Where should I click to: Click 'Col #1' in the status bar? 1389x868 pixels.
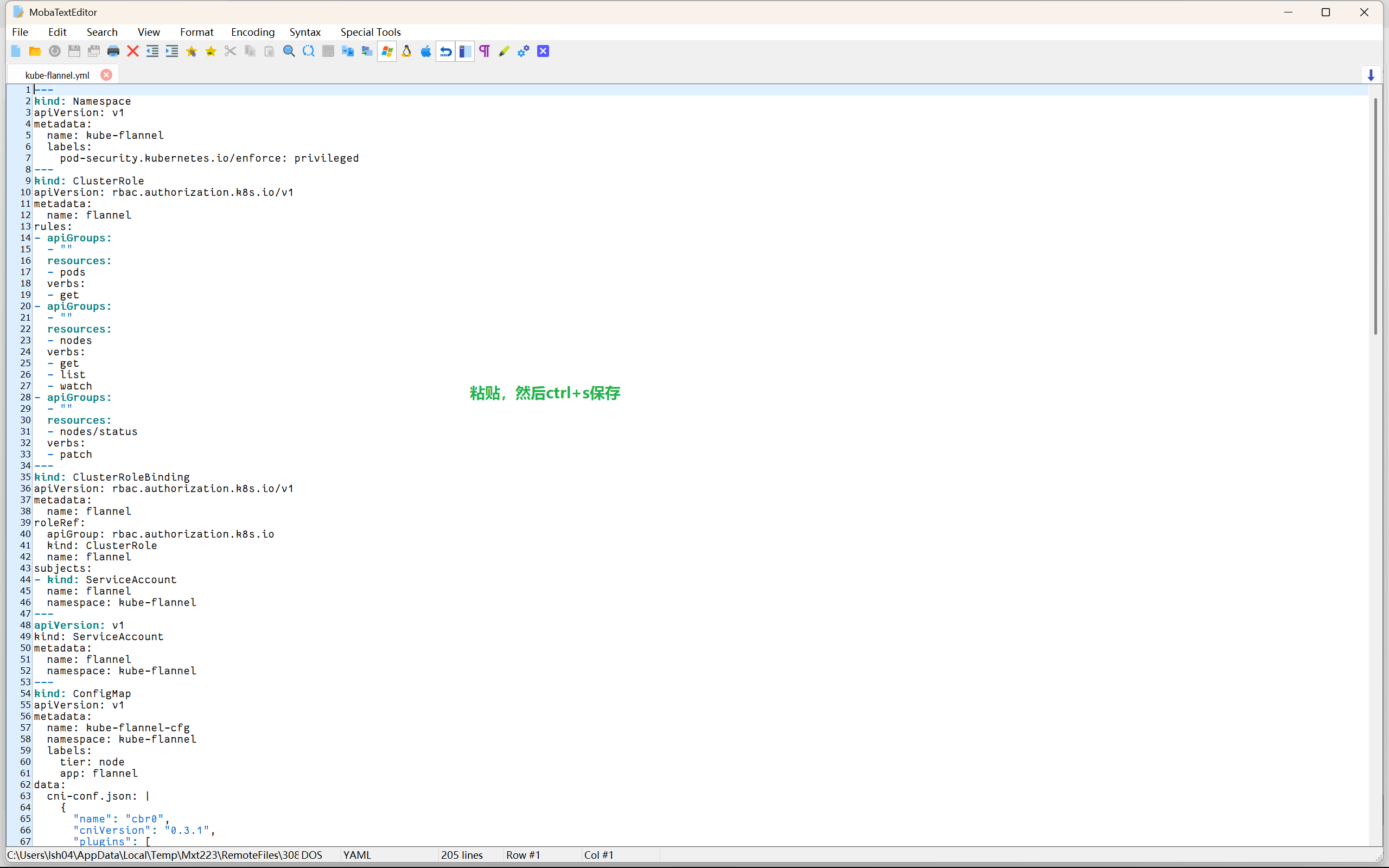[x=598, y=855]
